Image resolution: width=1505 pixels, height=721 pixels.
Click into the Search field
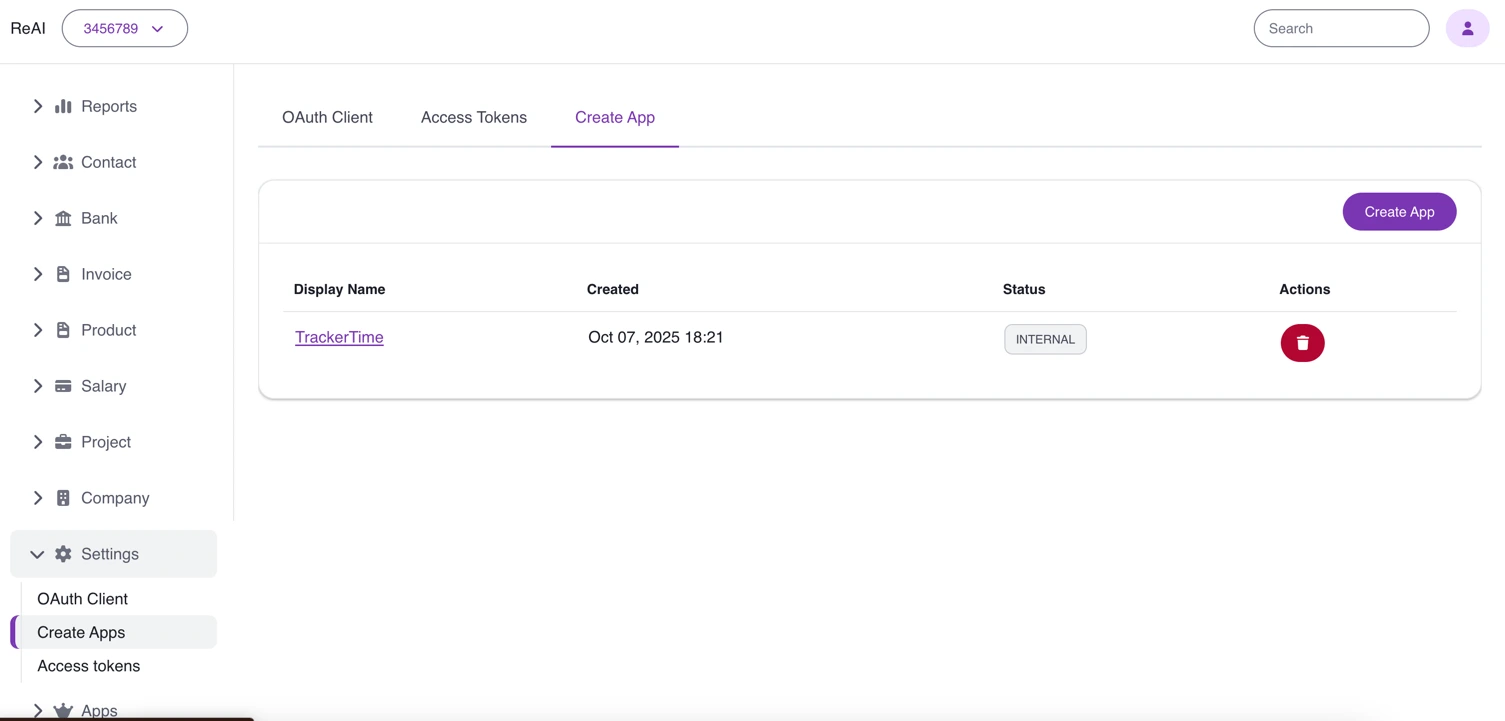pos(1340,28)
